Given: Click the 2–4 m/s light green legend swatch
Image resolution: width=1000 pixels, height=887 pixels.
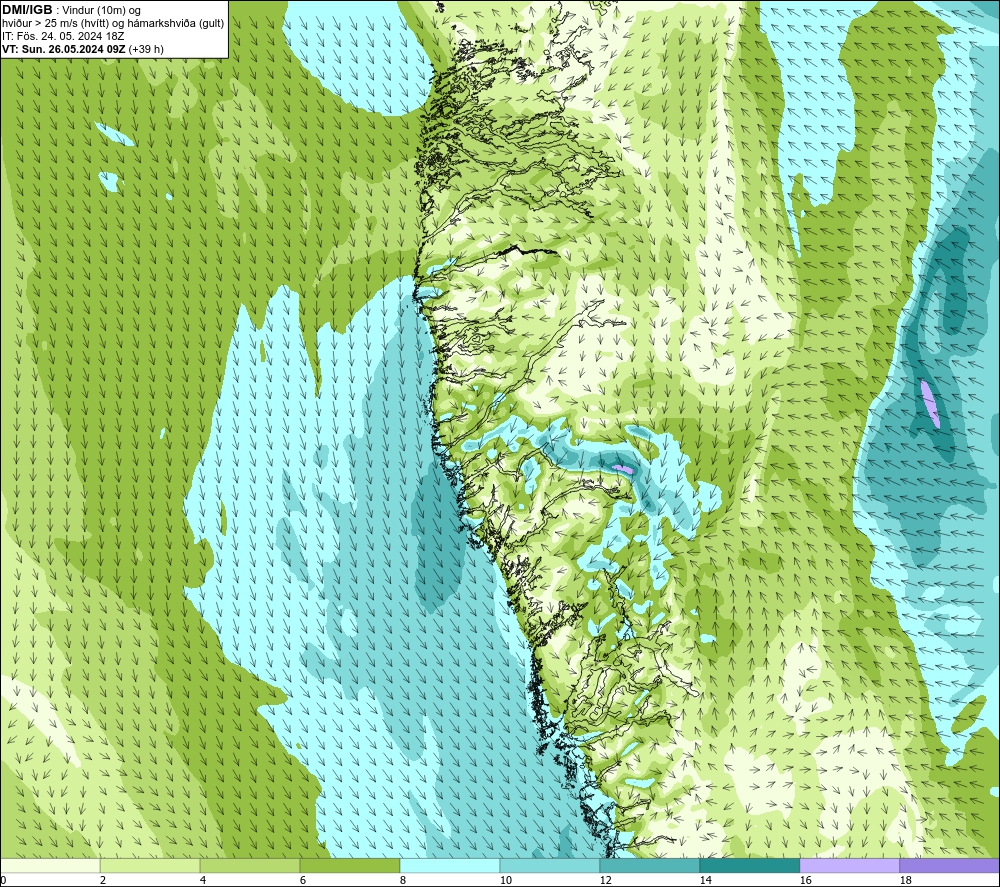Looking at the screenshot, I should (150, 865).
